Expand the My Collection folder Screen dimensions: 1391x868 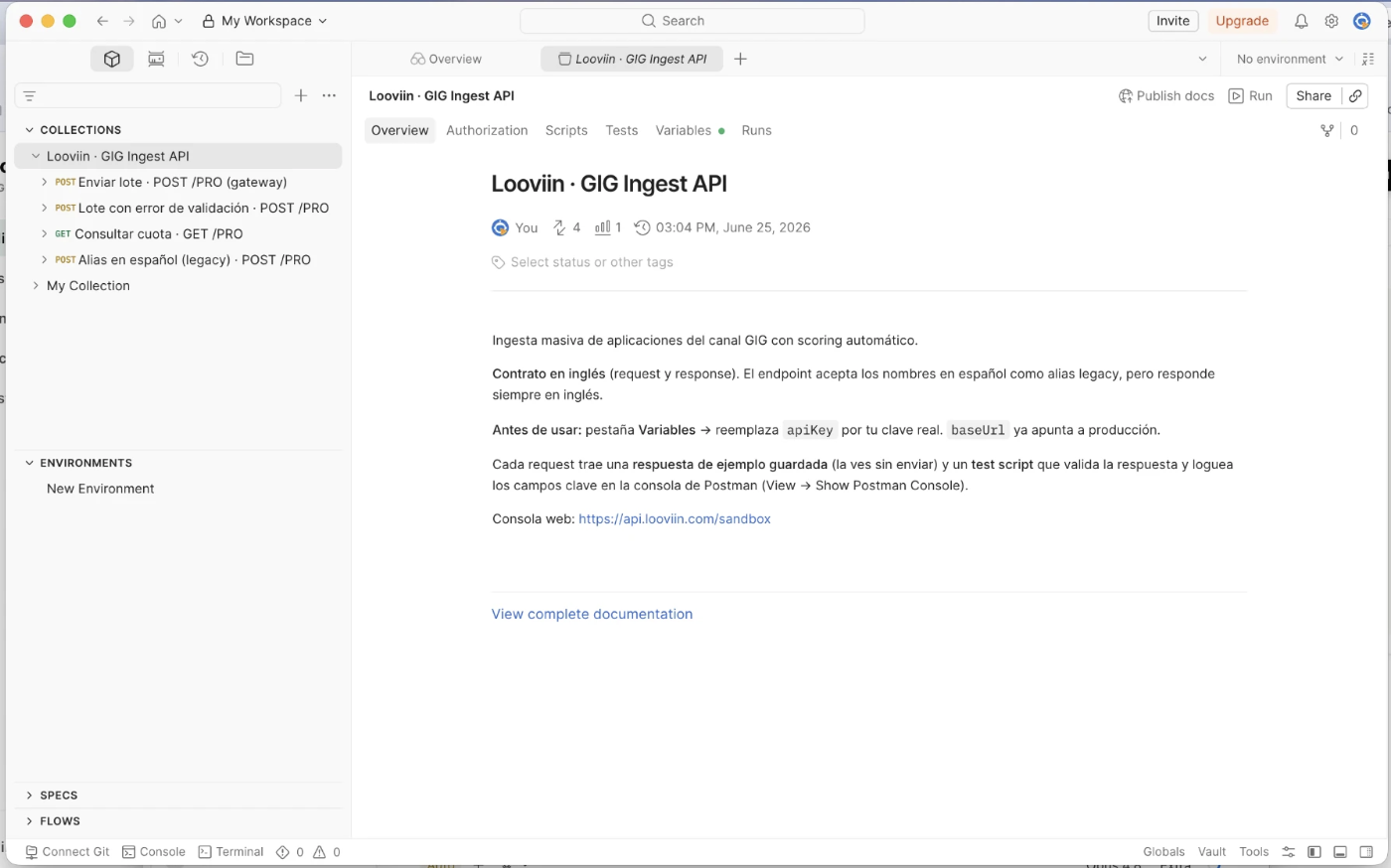[36, 285]
